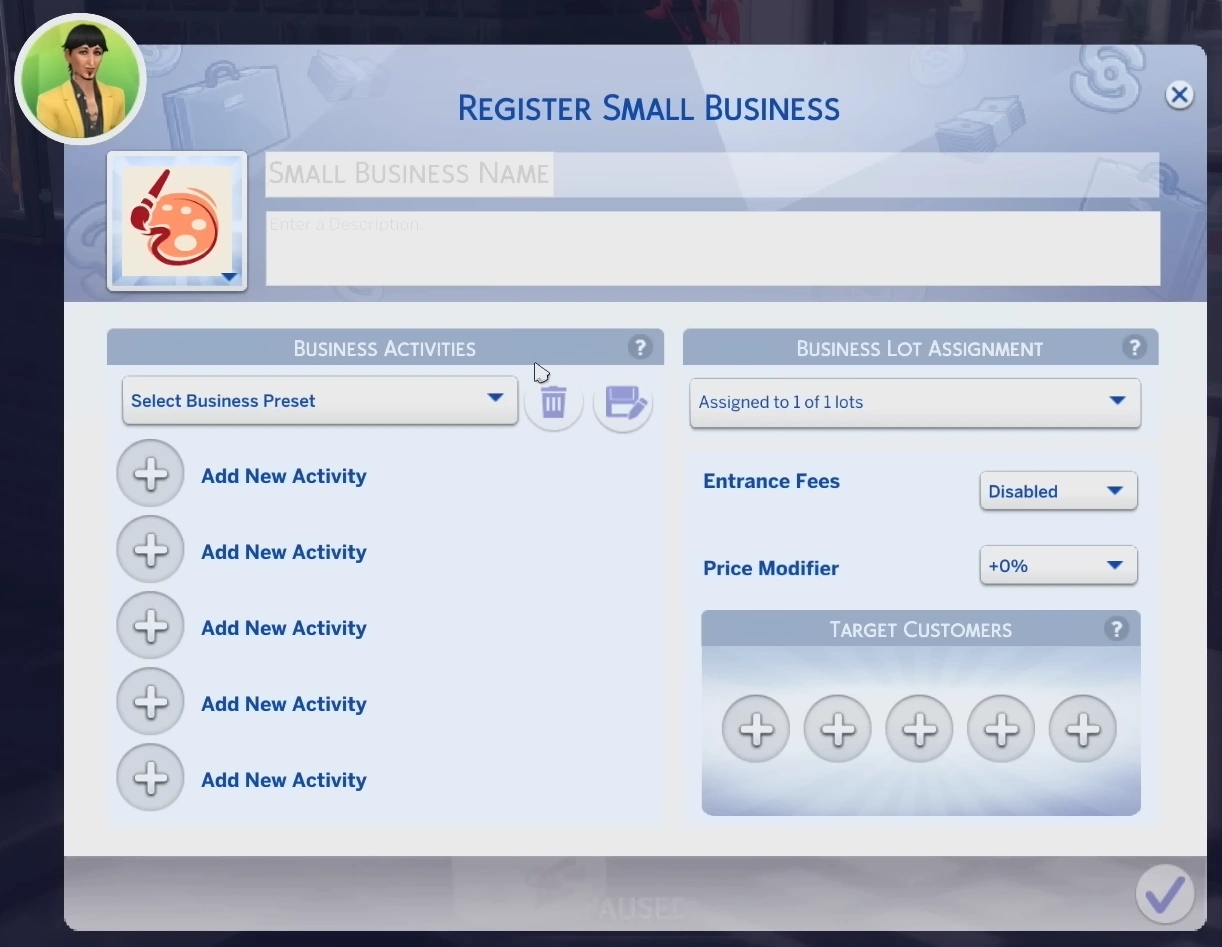1222x947 pixels.
Task: Click the Small Business Name field
Action: point(712,174)
